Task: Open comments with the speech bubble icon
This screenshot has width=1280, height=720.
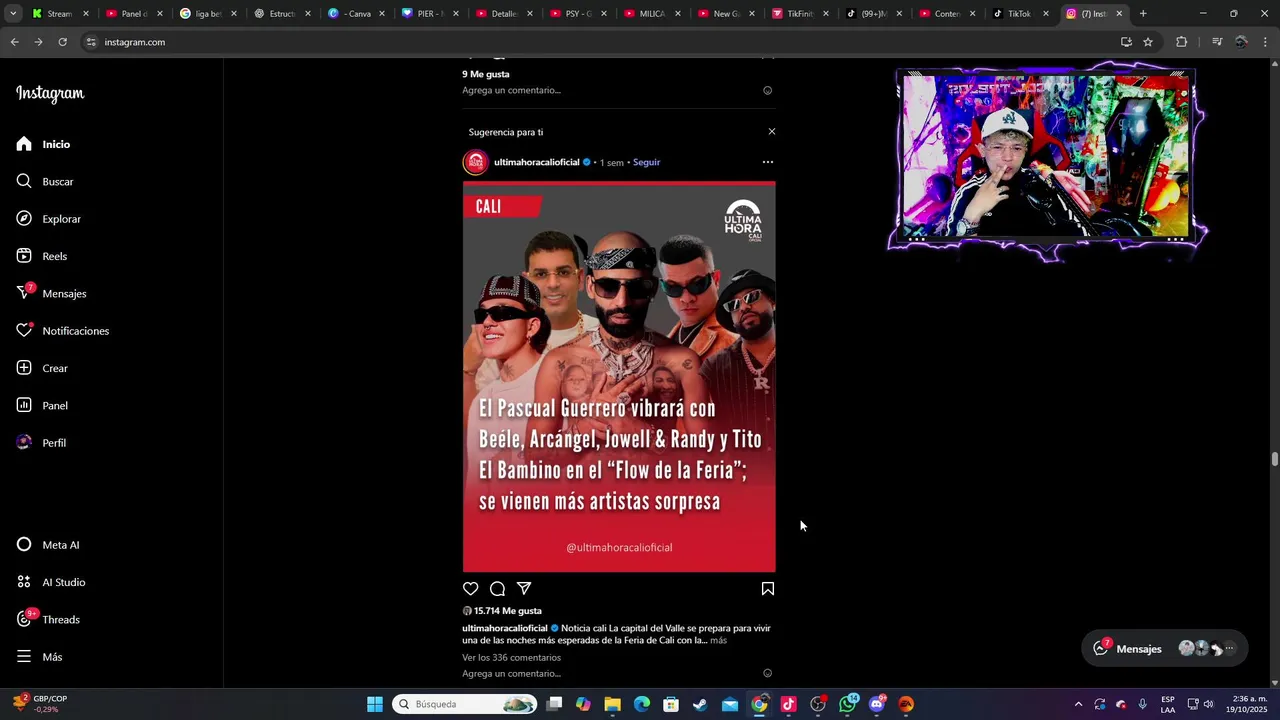Action: coord(497,589)
